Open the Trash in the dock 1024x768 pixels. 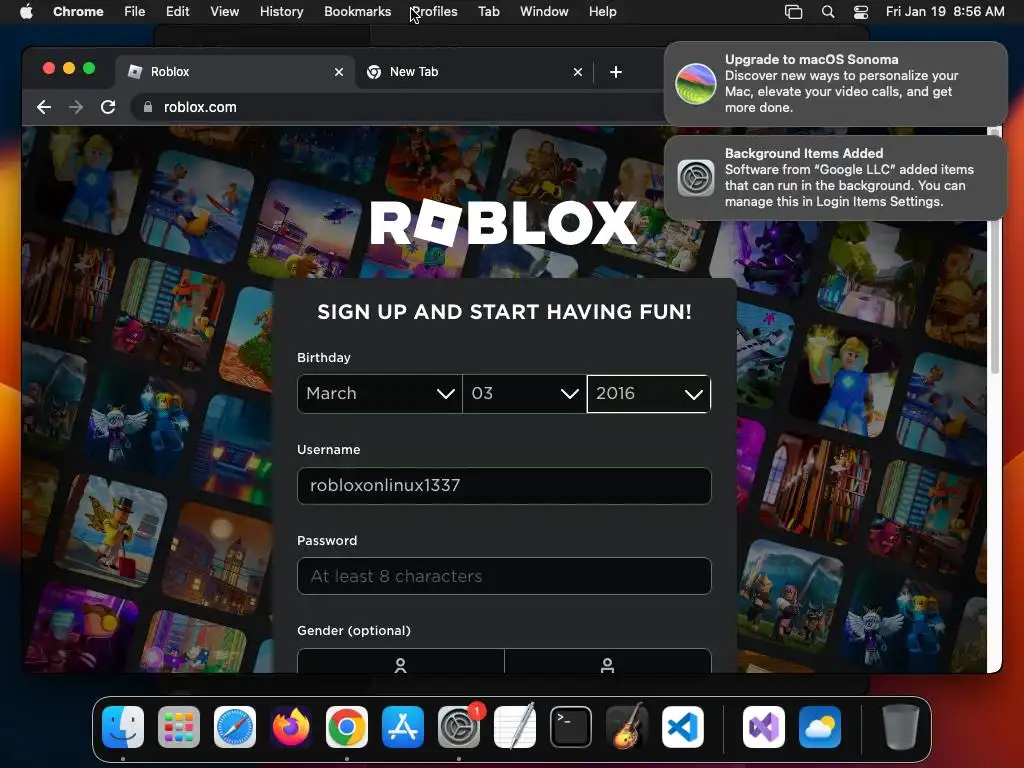(x=901, y=727)
